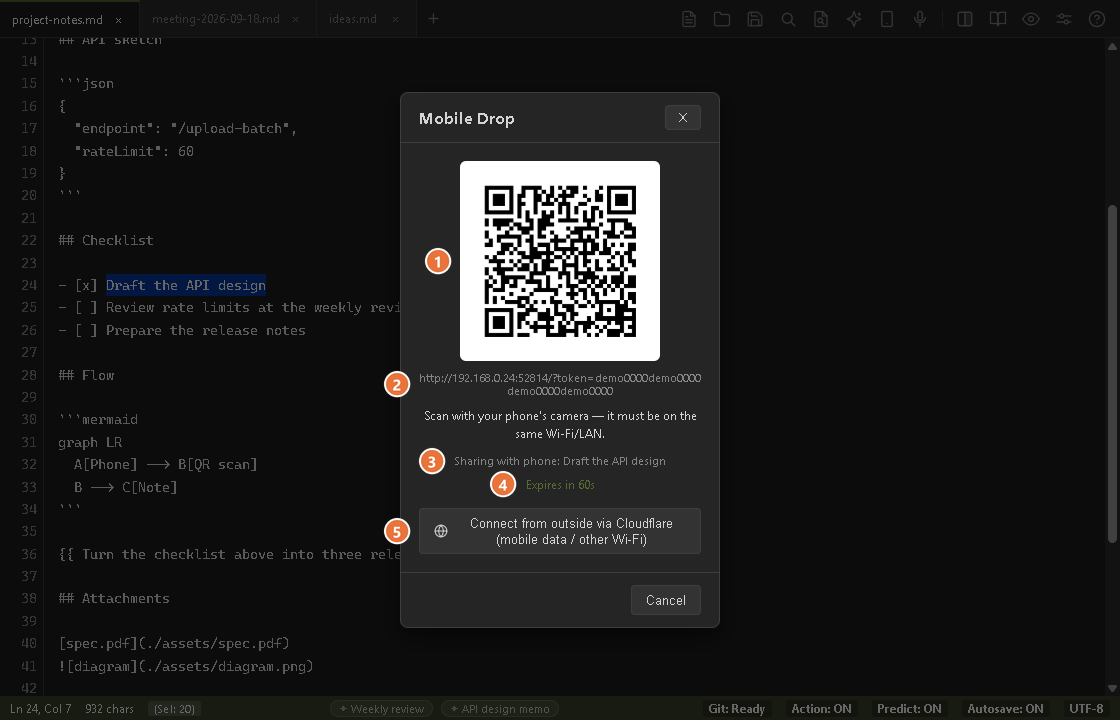The image size is (1120, 720).
Task: Toggle split view columns icon
Action: [964, 19]
